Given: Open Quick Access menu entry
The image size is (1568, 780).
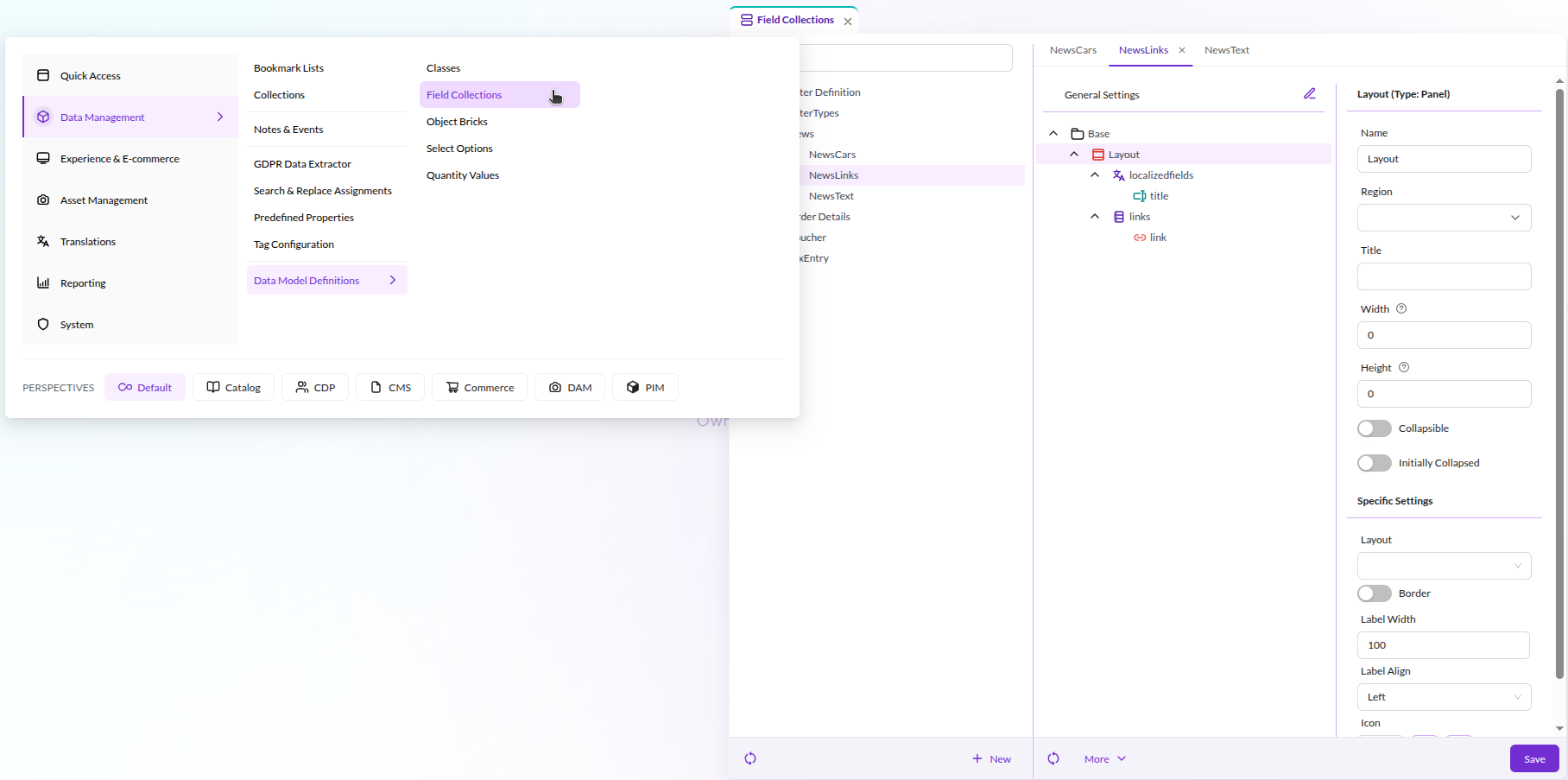Looking at the screenshot, I should [130, 75].
